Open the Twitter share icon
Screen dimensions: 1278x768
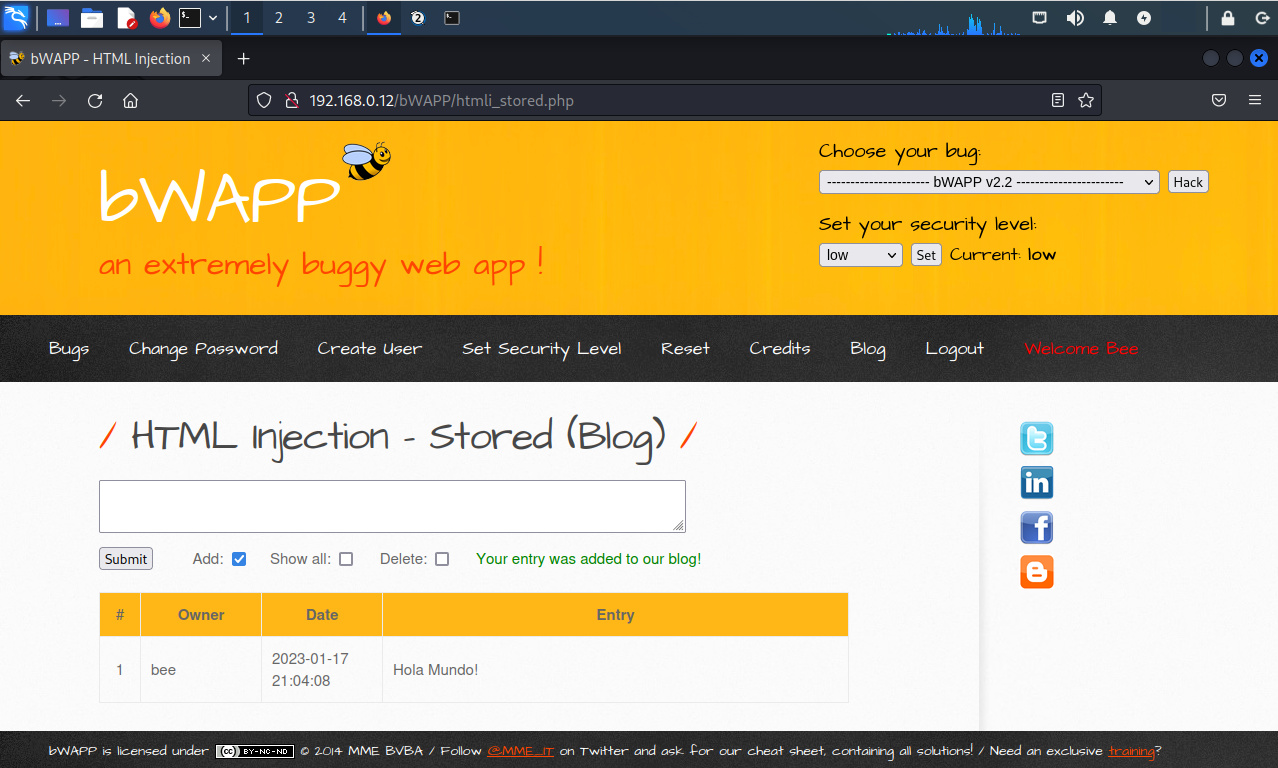point(1036,439)
